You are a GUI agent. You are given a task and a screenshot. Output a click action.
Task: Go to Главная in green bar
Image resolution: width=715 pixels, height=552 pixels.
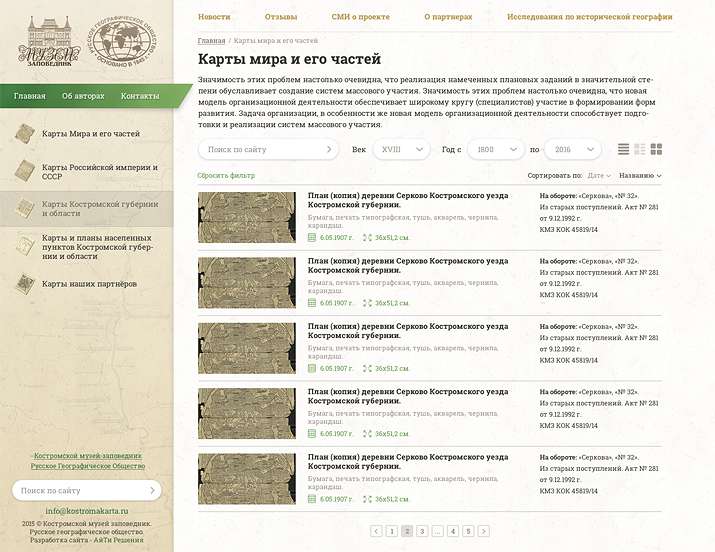click(x=30, y=96)
